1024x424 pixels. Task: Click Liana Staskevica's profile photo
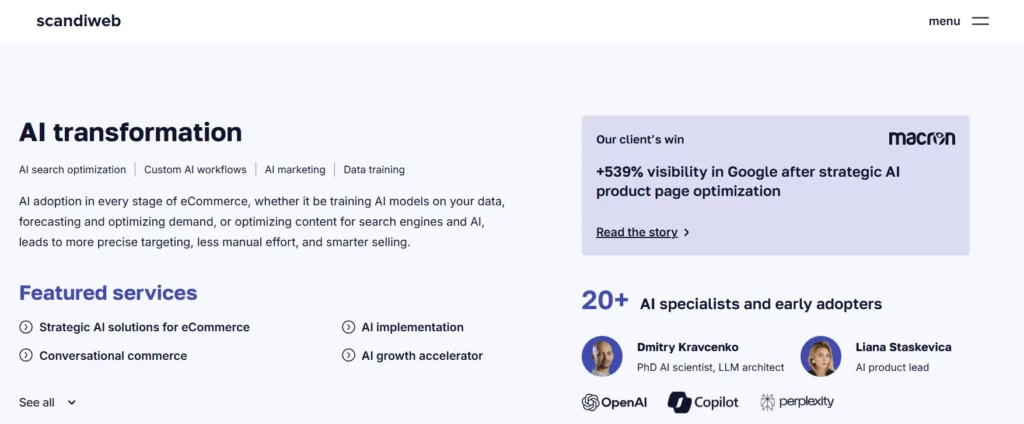click(x=821, y=356)
